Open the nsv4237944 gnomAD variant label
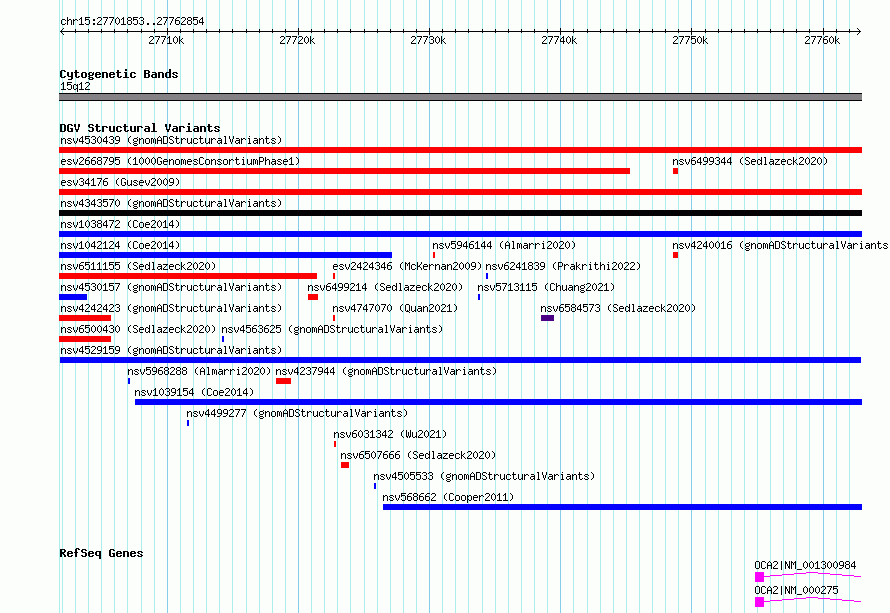Screen dimensions: 890x613 pos(386,371)
